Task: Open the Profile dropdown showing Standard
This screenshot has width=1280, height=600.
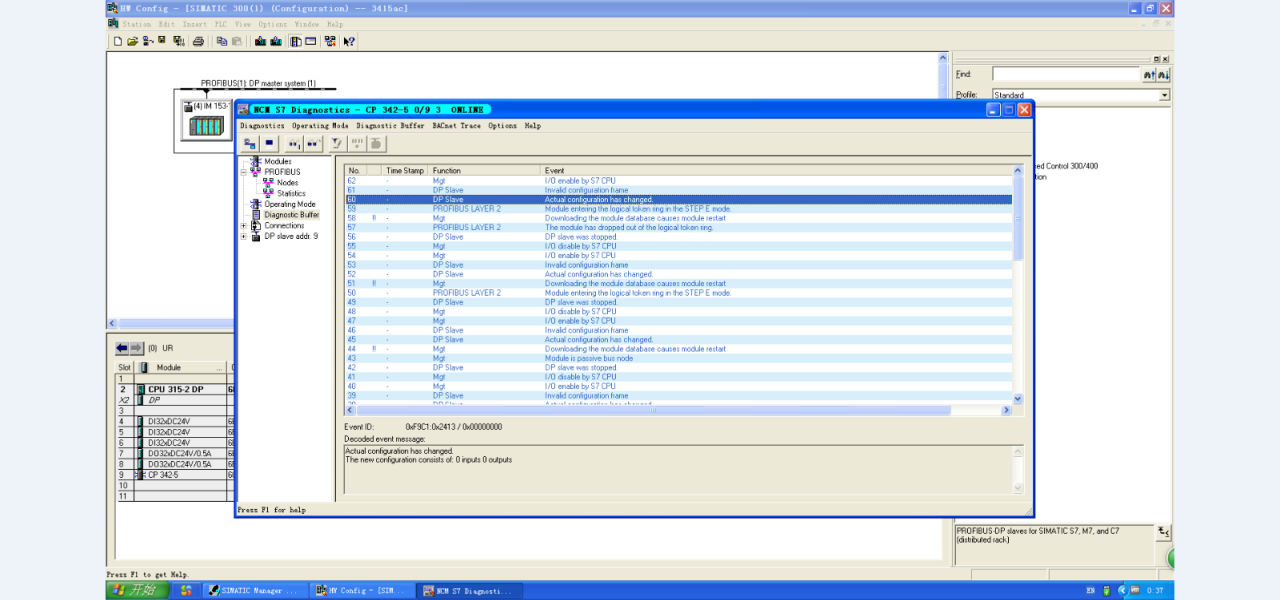Action: pos(1164,95)
